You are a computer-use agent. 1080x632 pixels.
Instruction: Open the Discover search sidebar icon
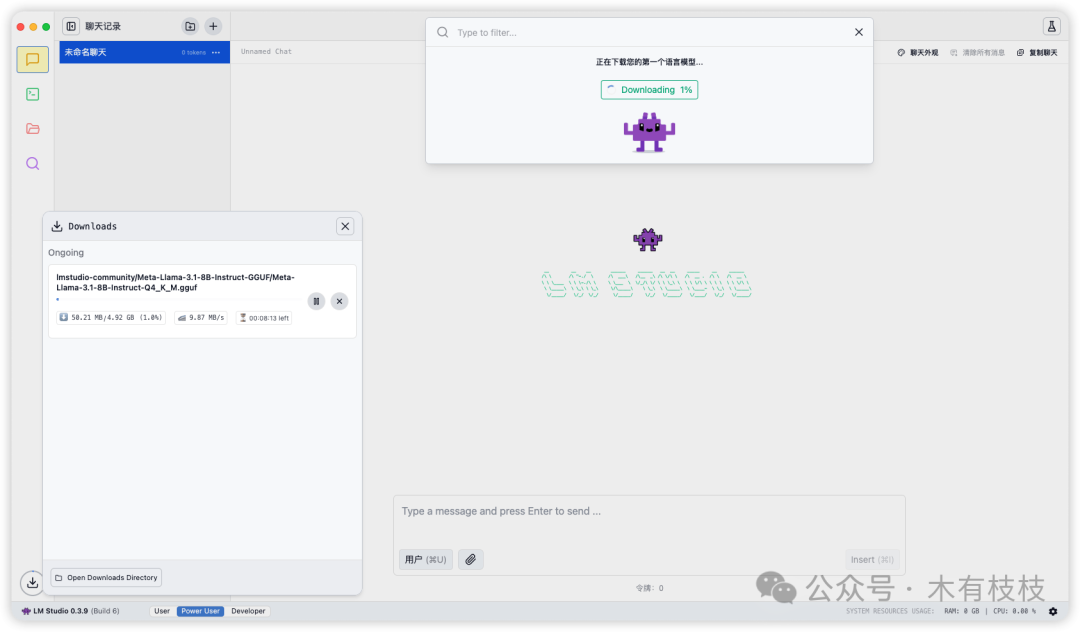32,163
